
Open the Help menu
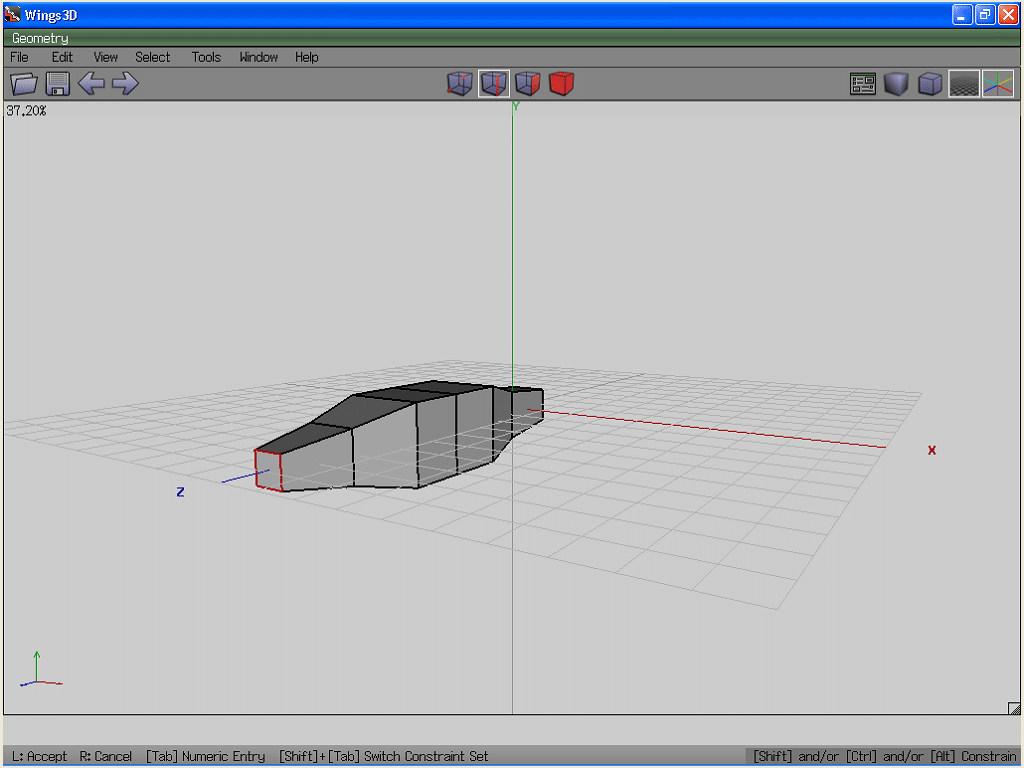(x=306, y=57)
